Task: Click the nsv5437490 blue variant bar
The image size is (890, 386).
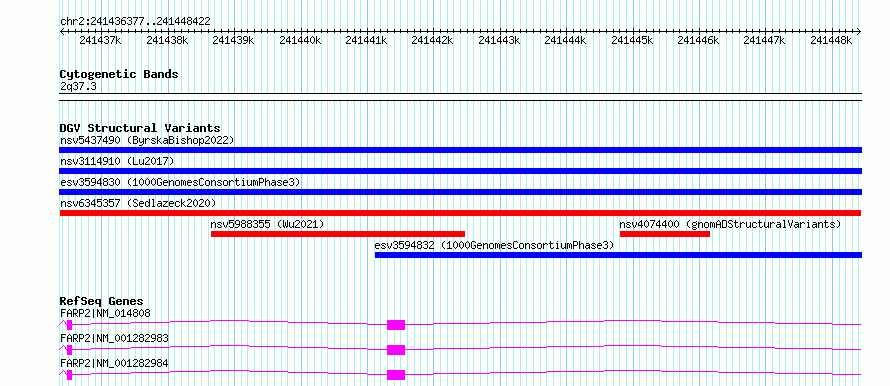Action: tap(460, 150)
